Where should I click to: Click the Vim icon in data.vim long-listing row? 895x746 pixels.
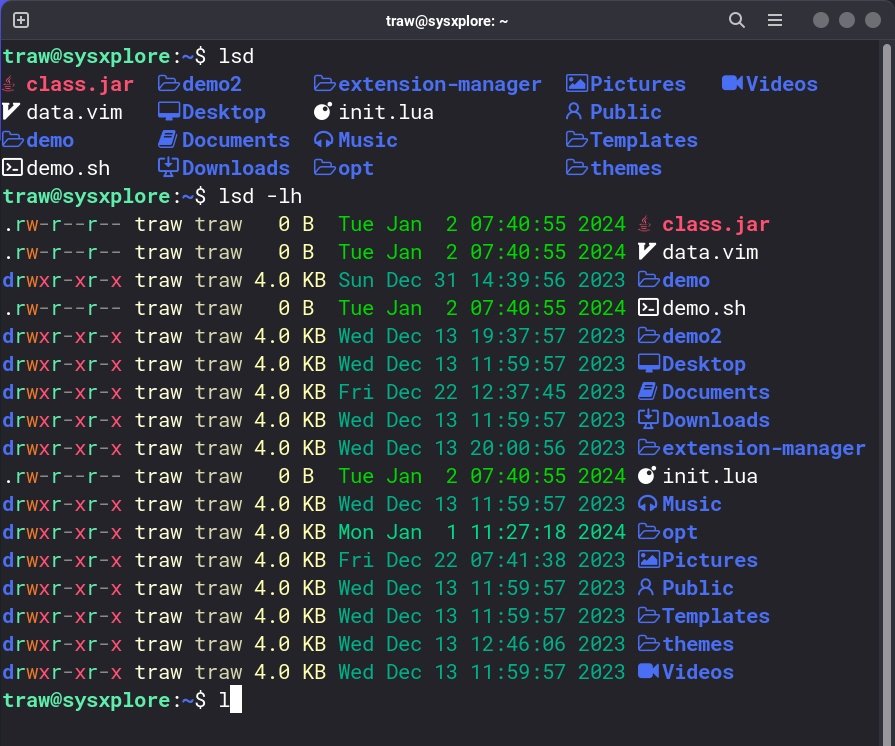647,252
